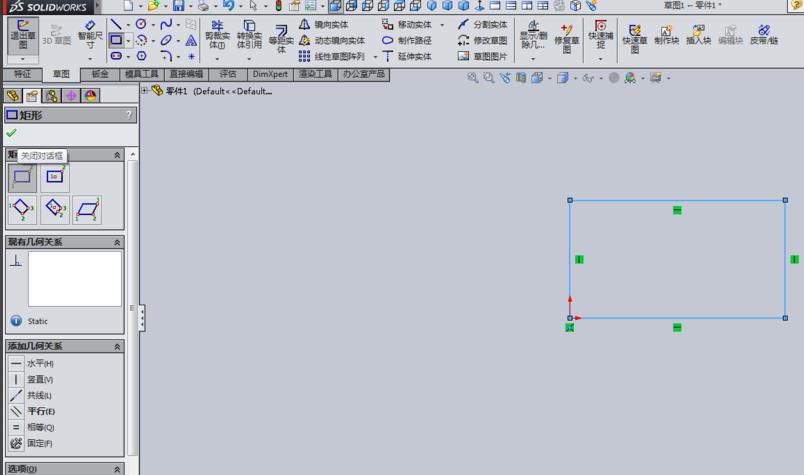804x475 pixels.
Task: Click the Undo icon in top toolbar
Action: [228, 6]
